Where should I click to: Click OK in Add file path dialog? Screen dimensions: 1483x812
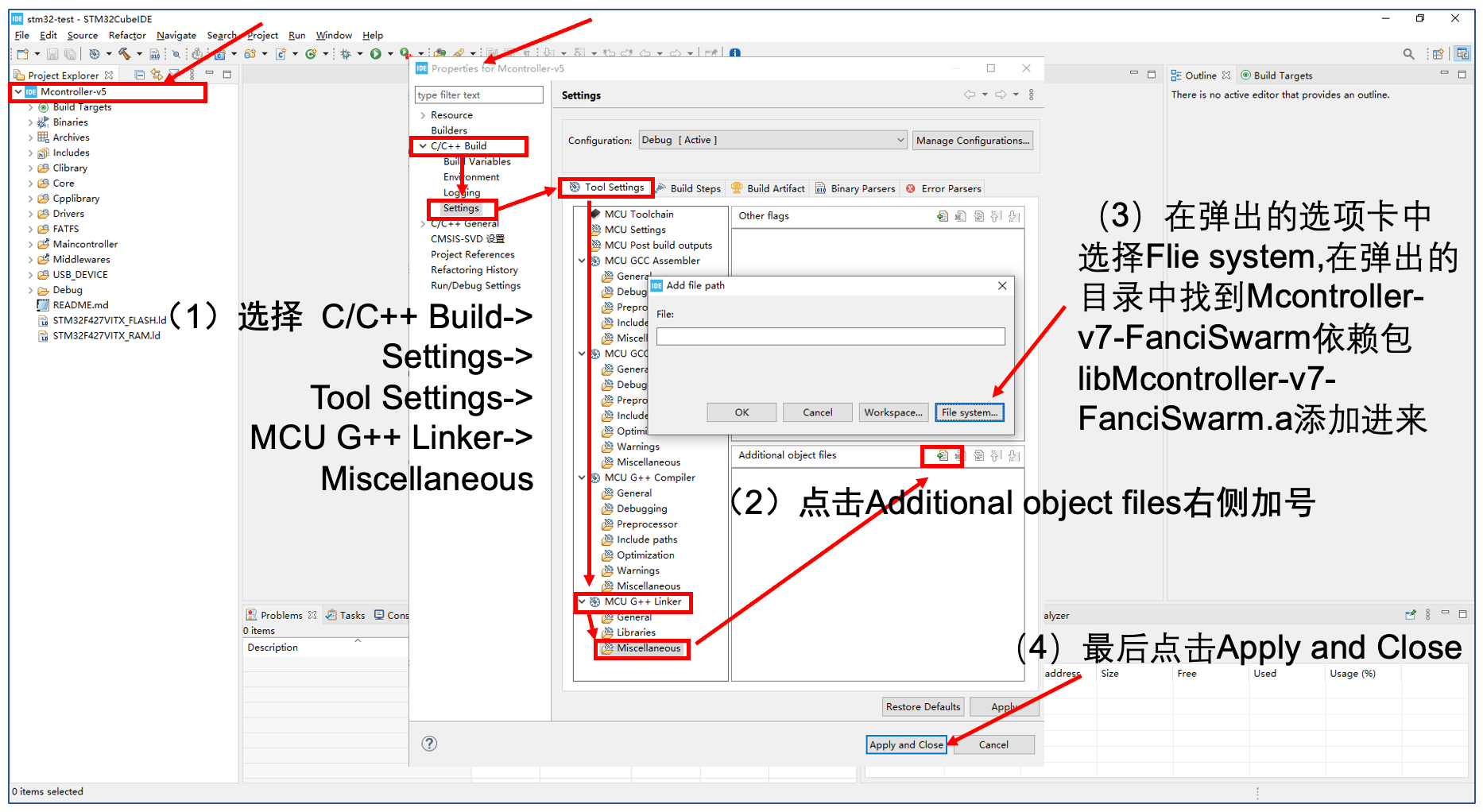[x=741, y=412]
